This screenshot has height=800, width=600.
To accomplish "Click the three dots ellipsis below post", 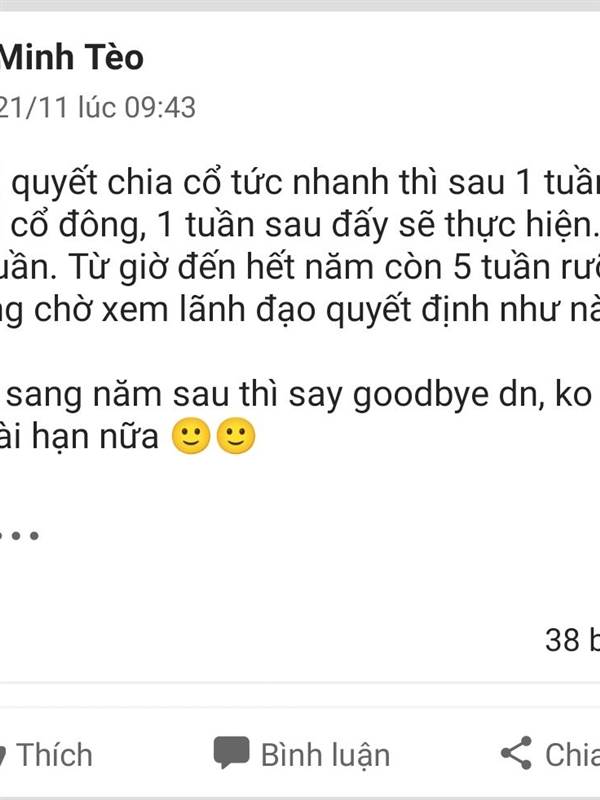I will click(19, 536).
